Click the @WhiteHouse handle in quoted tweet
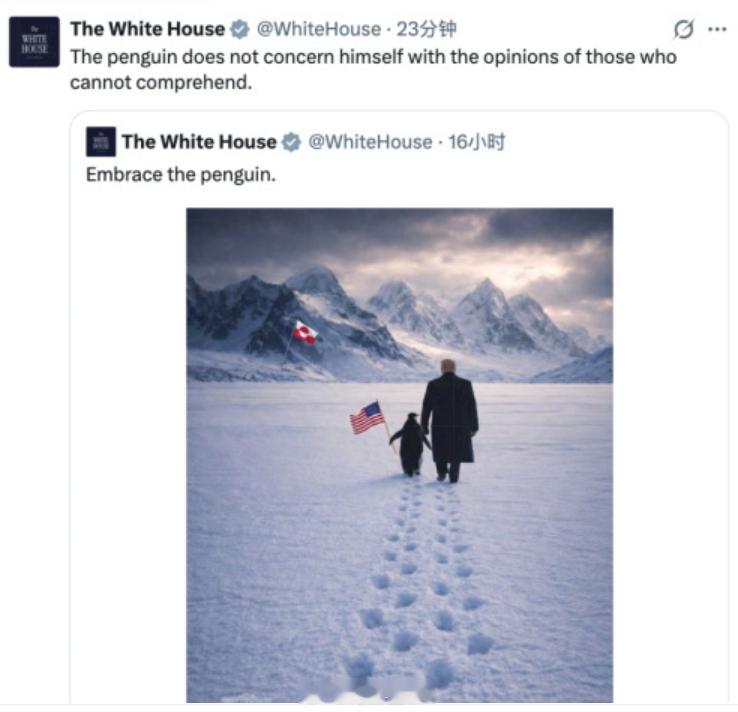Image resolution: width=738 pixels, height=712 pixels. click(370, 142)
